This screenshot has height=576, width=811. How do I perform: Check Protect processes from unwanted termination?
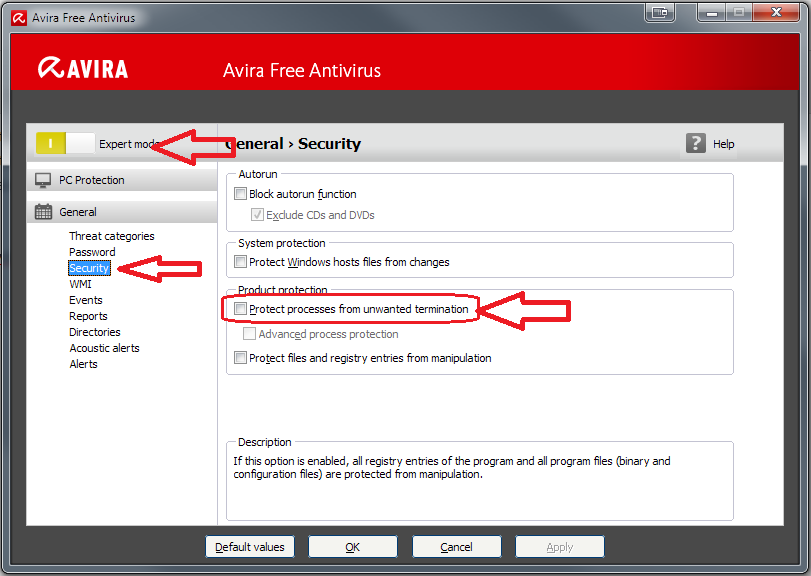pyautogui.click(x=241, y=309)
